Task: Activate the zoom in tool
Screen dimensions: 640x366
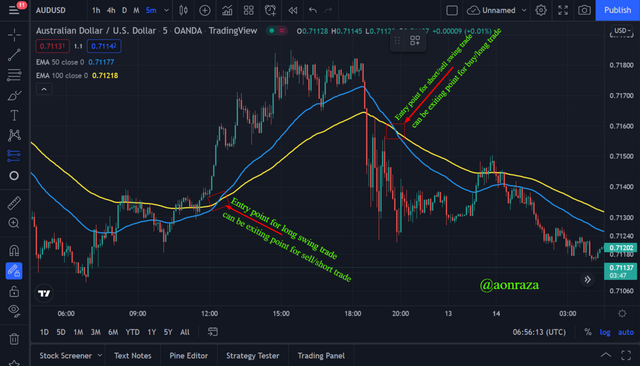Action: coord(14,223)
